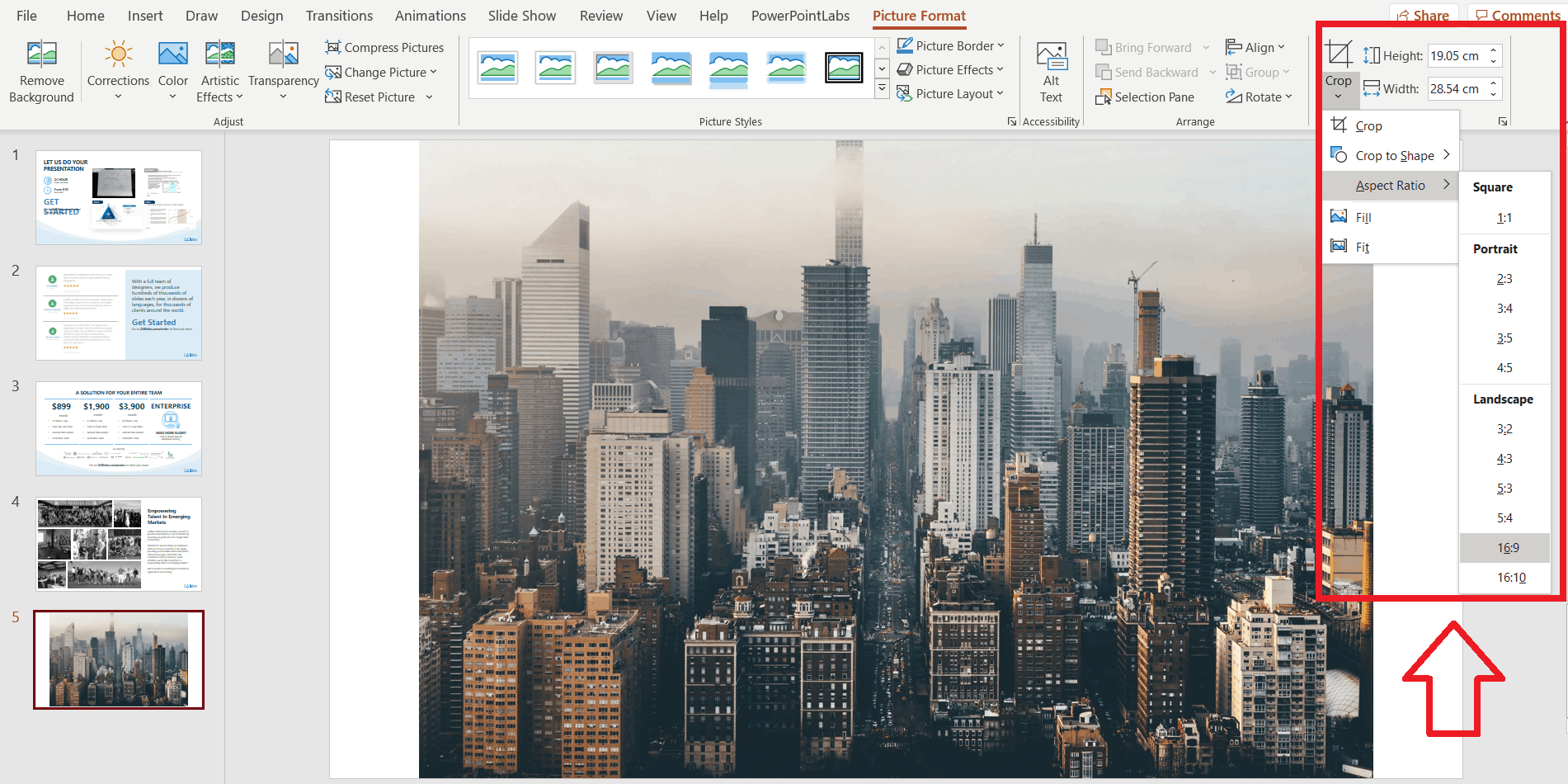Select 1:1 square aspect ratio
Image resolution: width=1568 pixels, height=784 pixels.
[1504, 218]
